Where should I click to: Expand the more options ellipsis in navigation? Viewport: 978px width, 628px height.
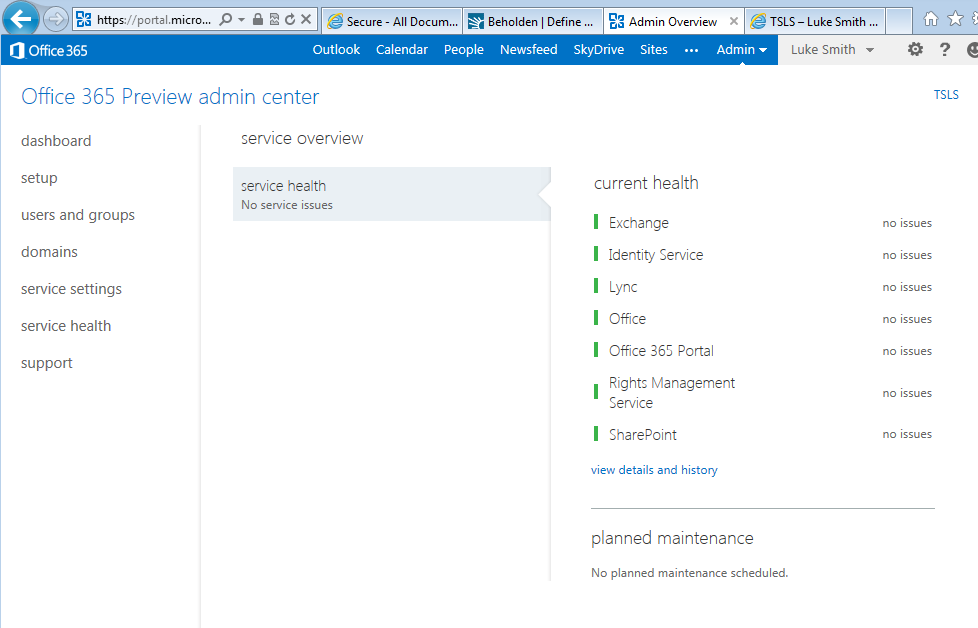pyautogui.click(x=692, y=50)
